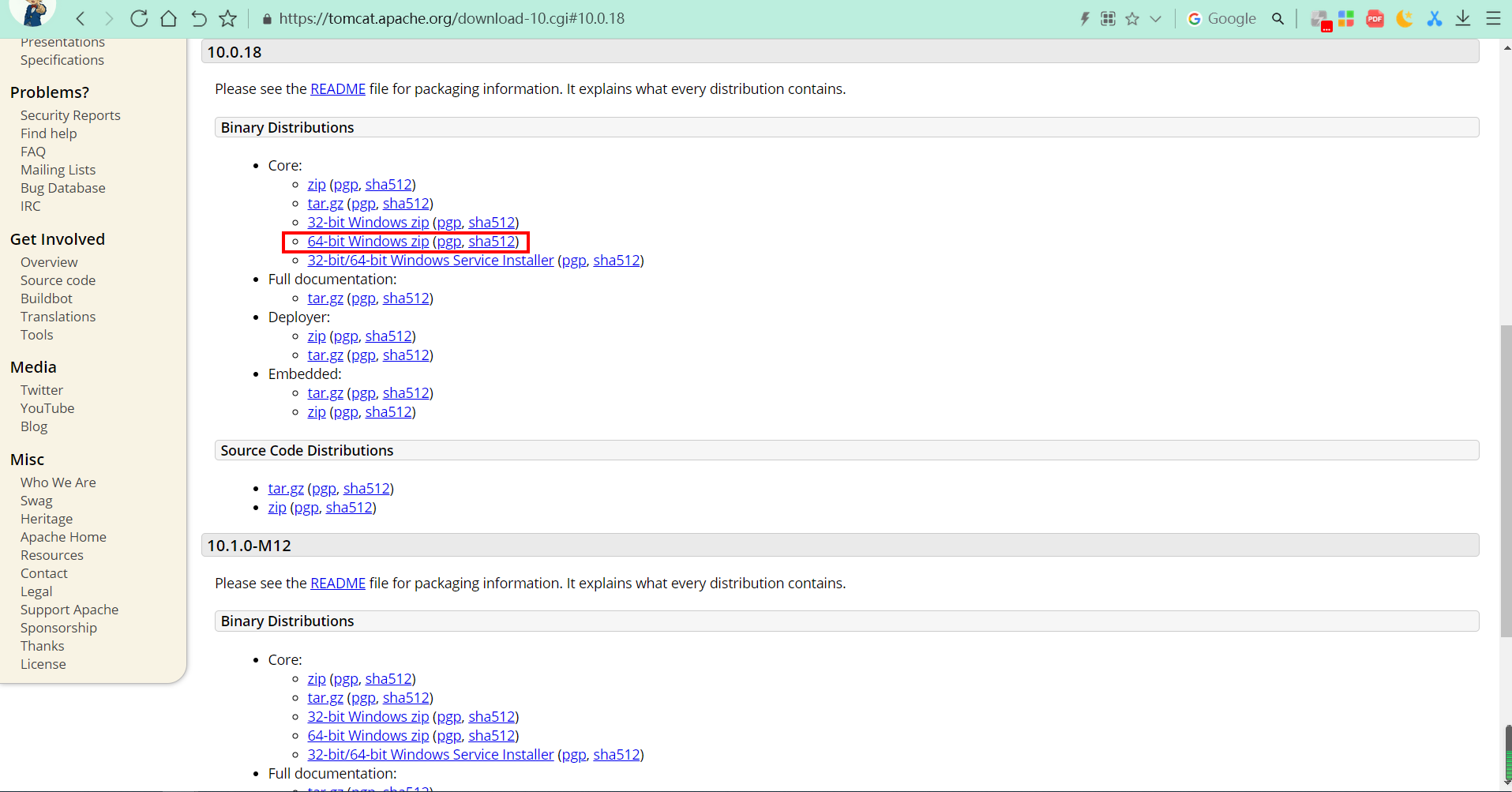1512x792 pixels.
Task: Expand the address bar dropdown chevron
Action: 1156,19
